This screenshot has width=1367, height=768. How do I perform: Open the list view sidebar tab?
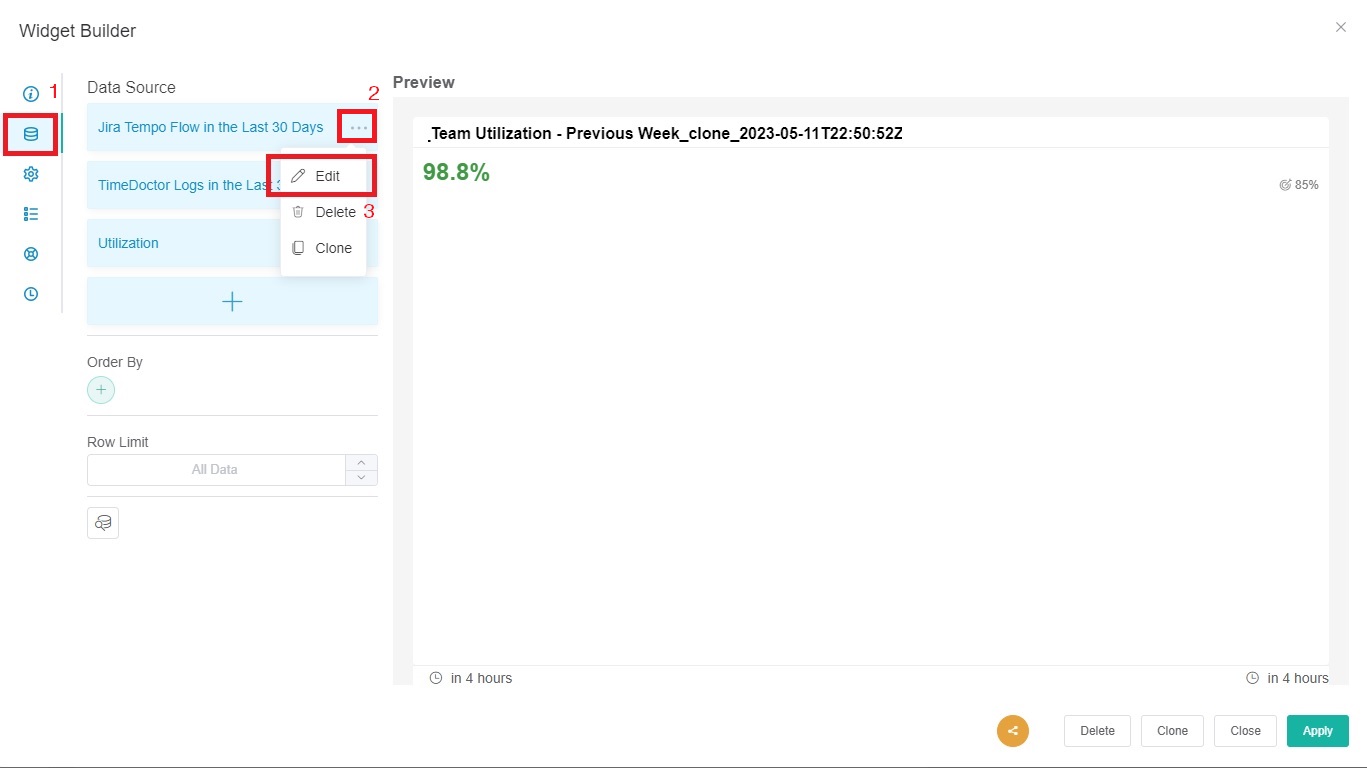(31, 214)
